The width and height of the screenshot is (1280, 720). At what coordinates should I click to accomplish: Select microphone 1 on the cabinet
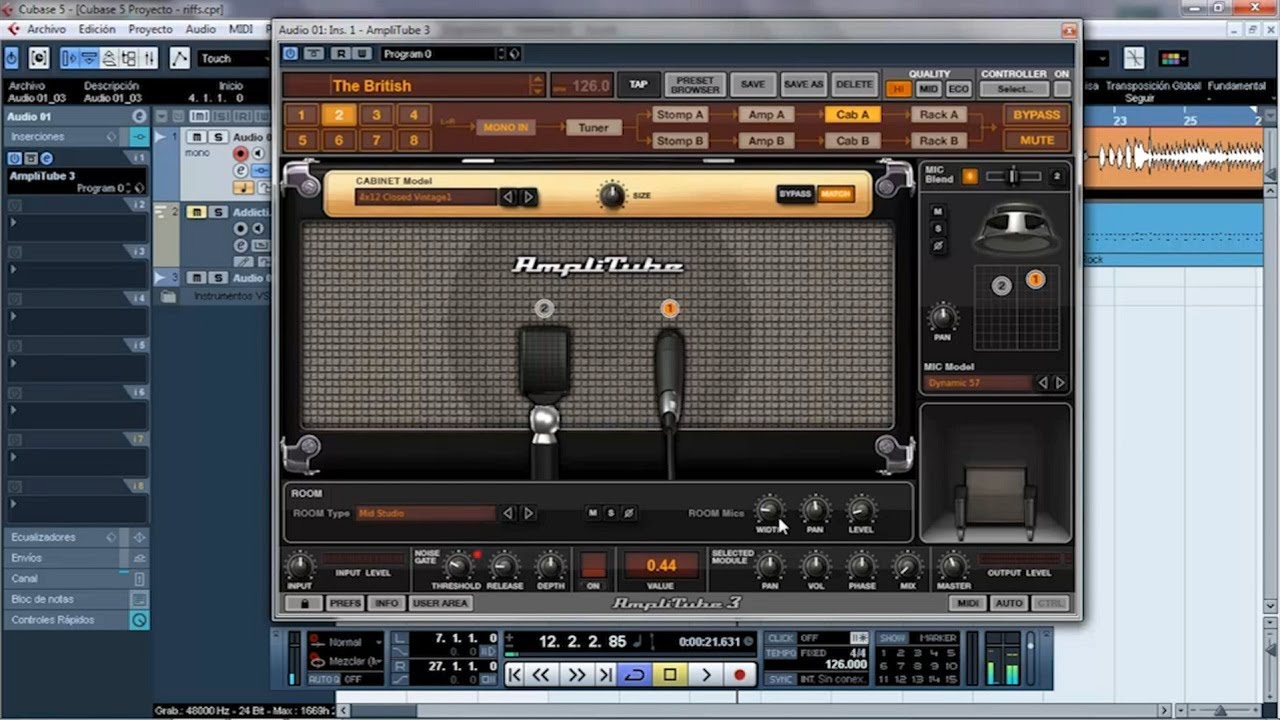click(669, 308)
